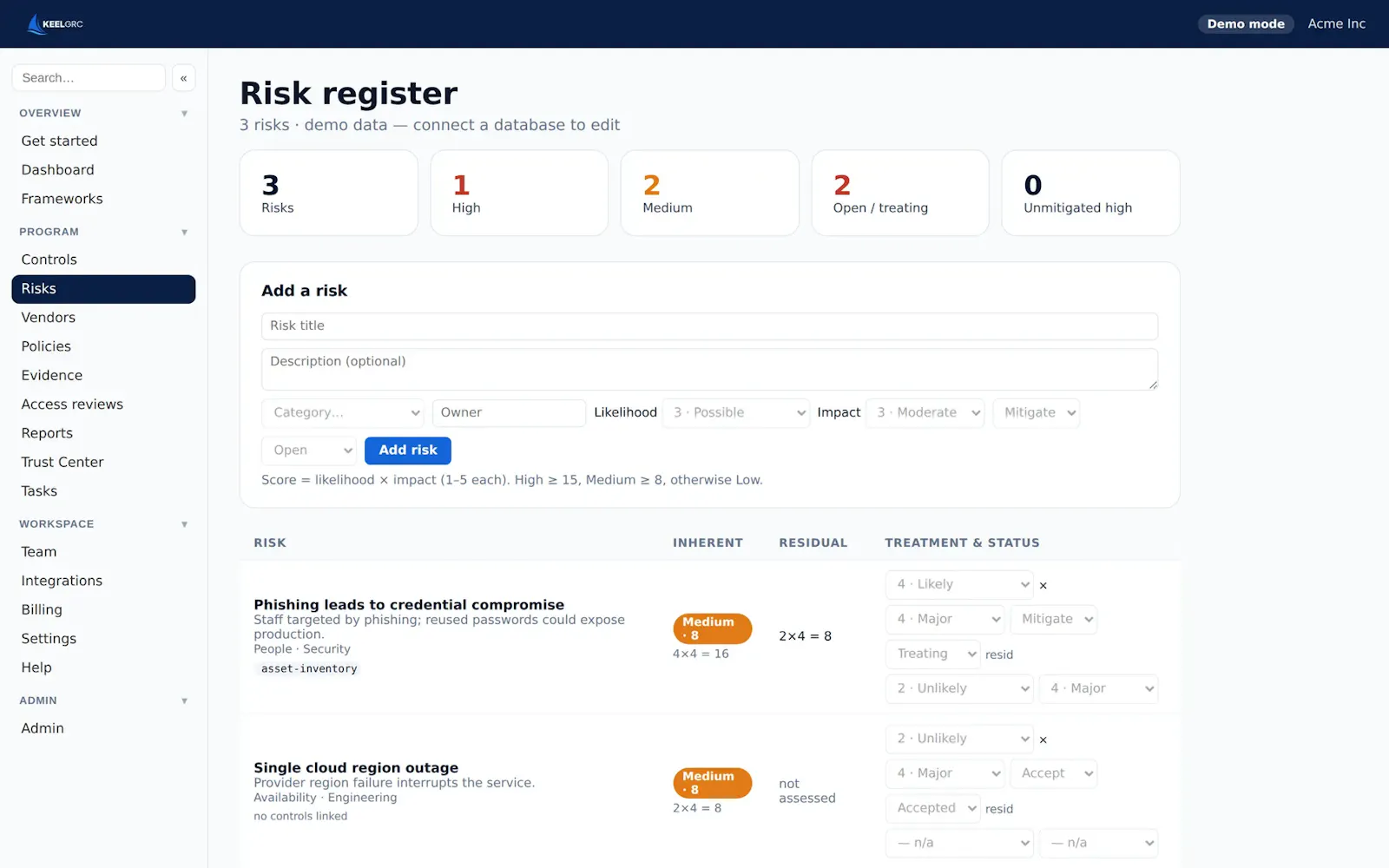Image resolution: width=1389 pixels, height=868 pixels.
Task: Open Reports page
Action: coord(103,433)
